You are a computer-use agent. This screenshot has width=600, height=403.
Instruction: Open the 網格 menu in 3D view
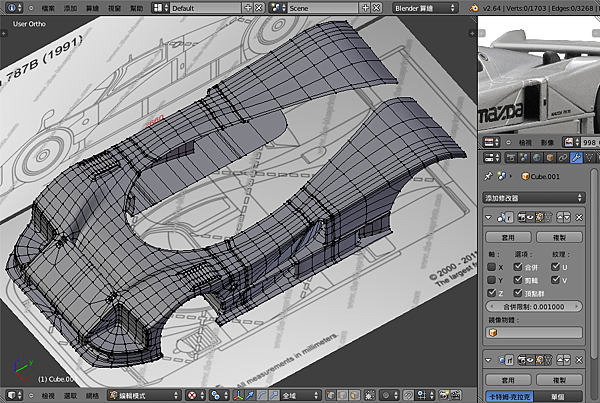[x=92, y=395]
